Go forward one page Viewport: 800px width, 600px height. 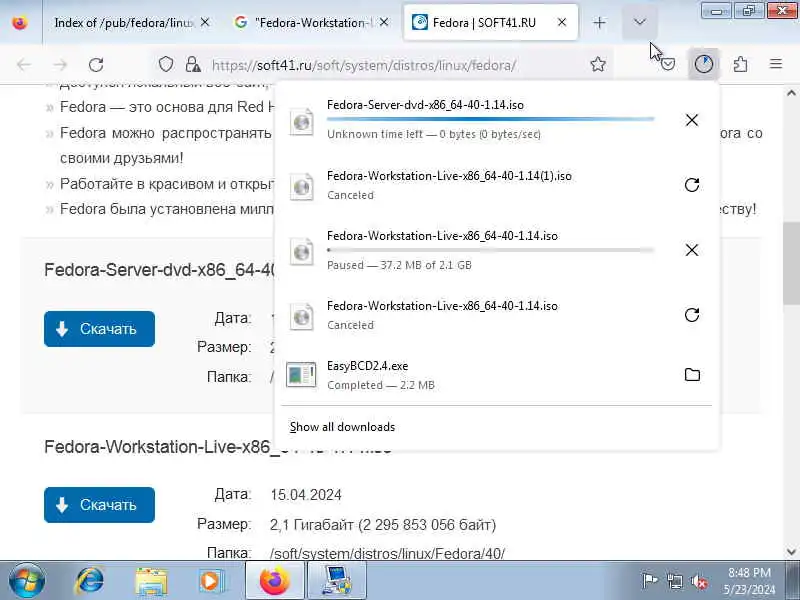pos(60,65)
